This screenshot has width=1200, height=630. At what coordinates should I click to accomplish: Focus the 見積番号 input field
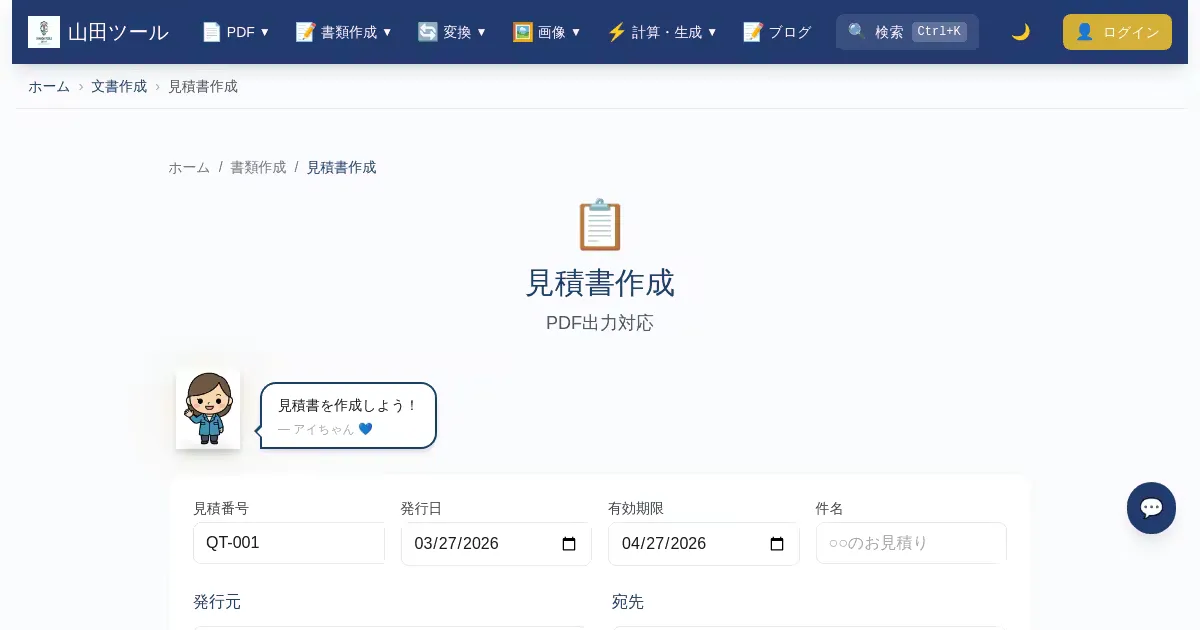[288, 543]
